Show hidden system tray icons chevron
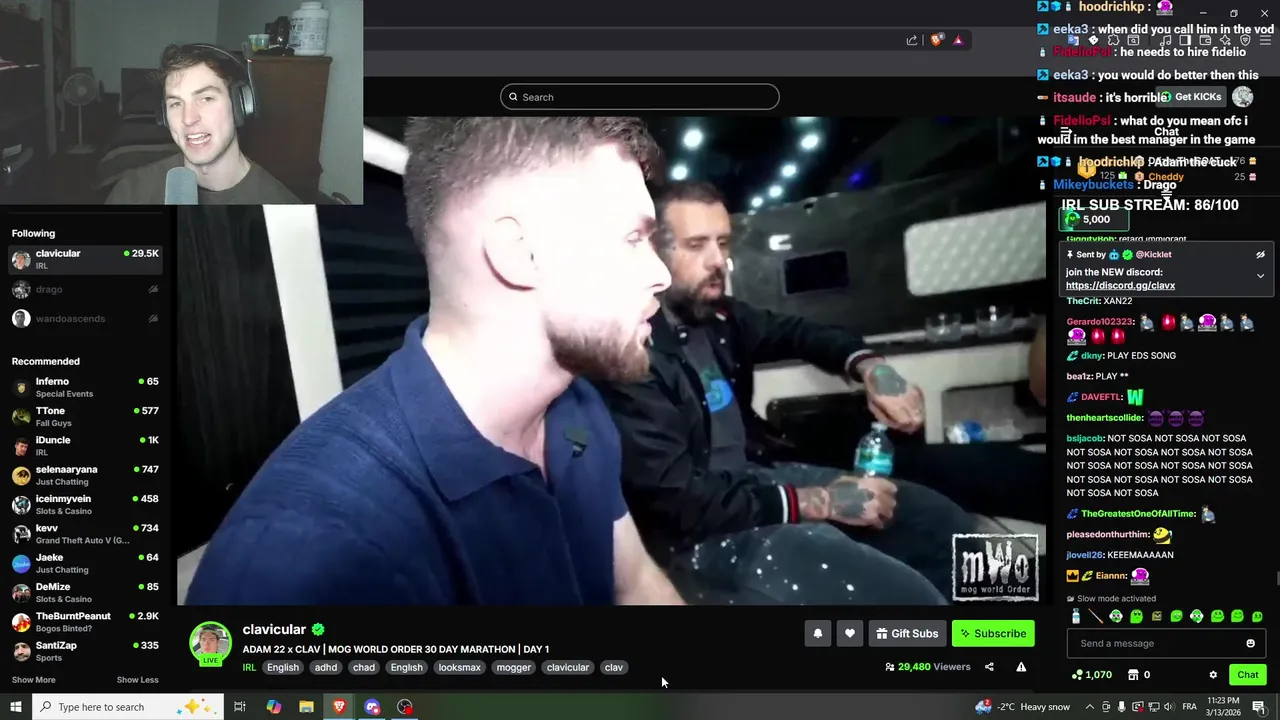The width and height of the screenshot is (1280, 720). coord(1089,707)
